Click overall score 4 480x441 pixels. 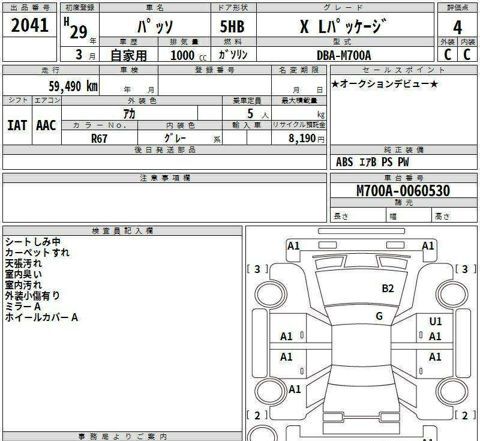457,27
